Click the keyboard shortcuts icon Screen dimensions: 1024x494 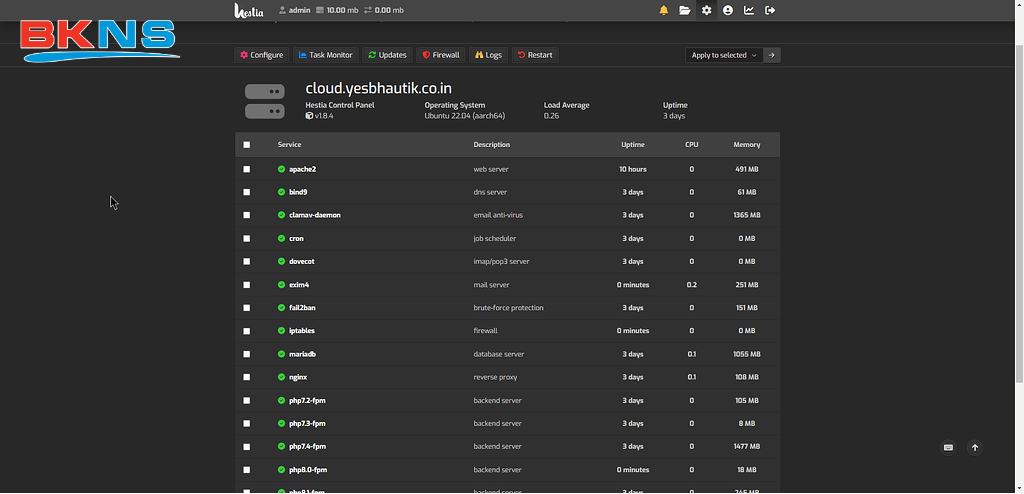click(x=948, y=448)
